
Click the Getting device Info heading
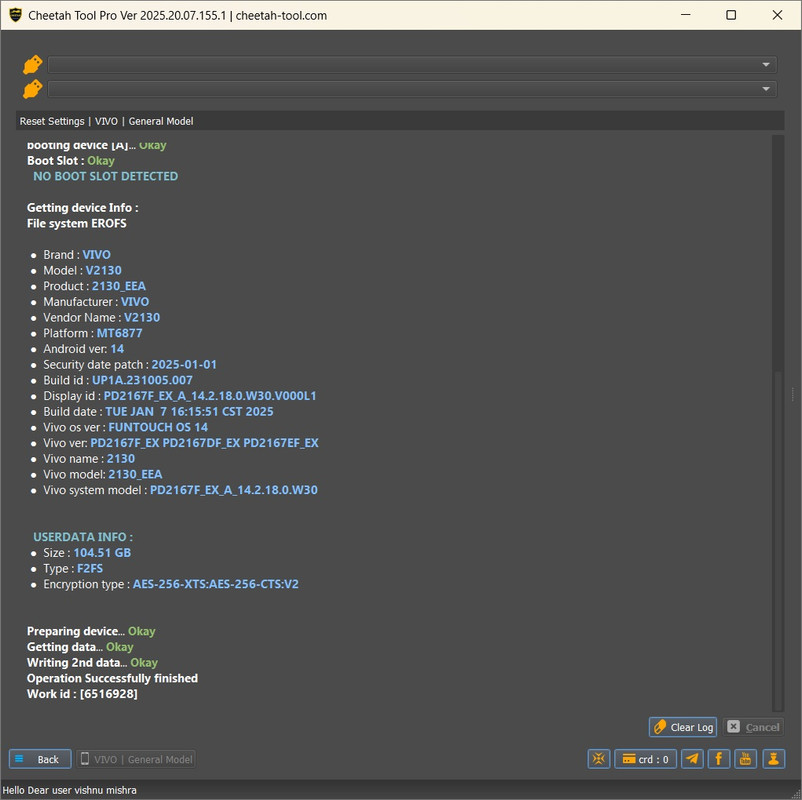[82, 208]
